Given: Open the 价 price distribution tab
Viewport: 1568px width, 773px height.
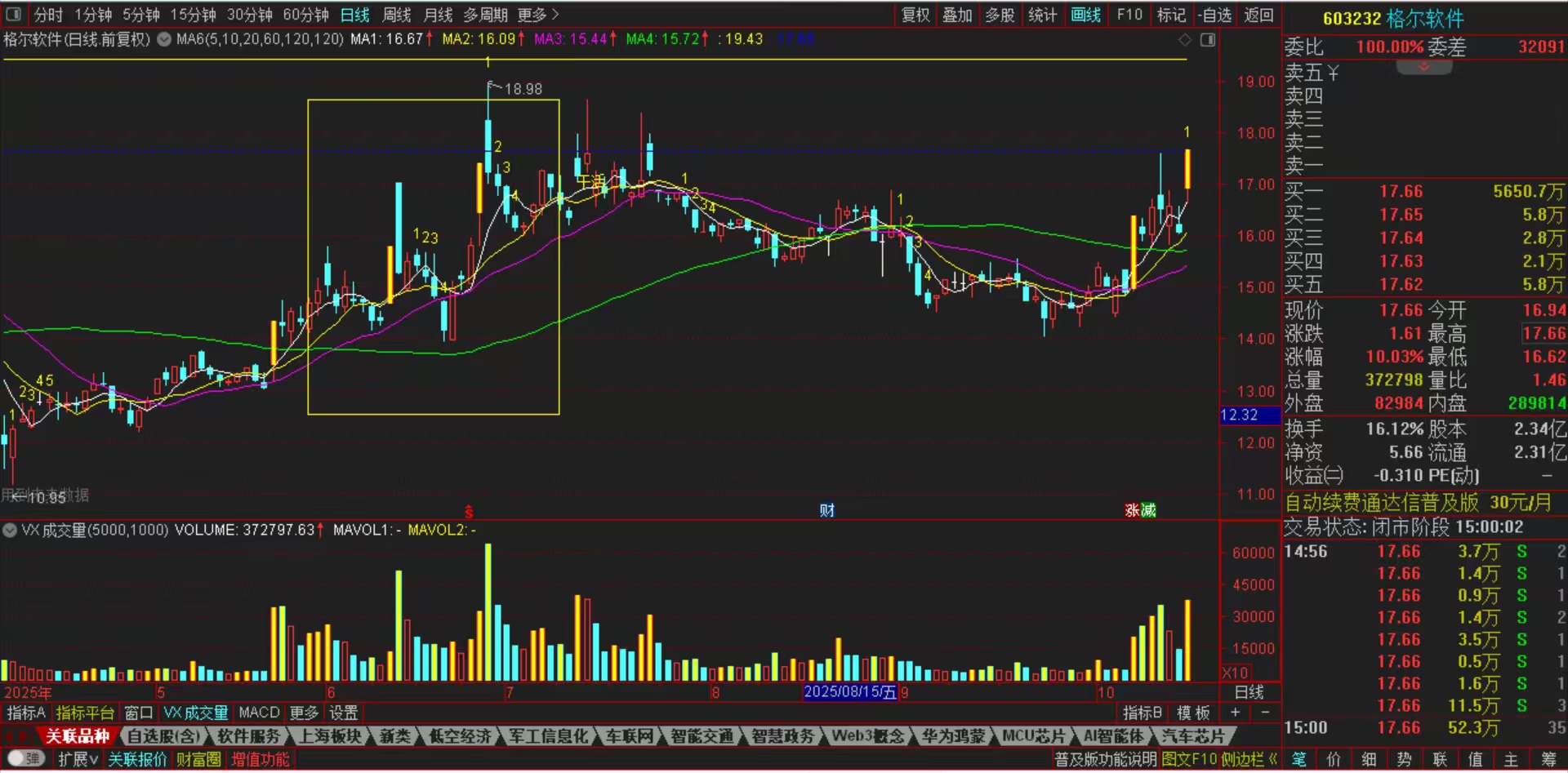Looking at the screenshot, I should (1334, 759).
